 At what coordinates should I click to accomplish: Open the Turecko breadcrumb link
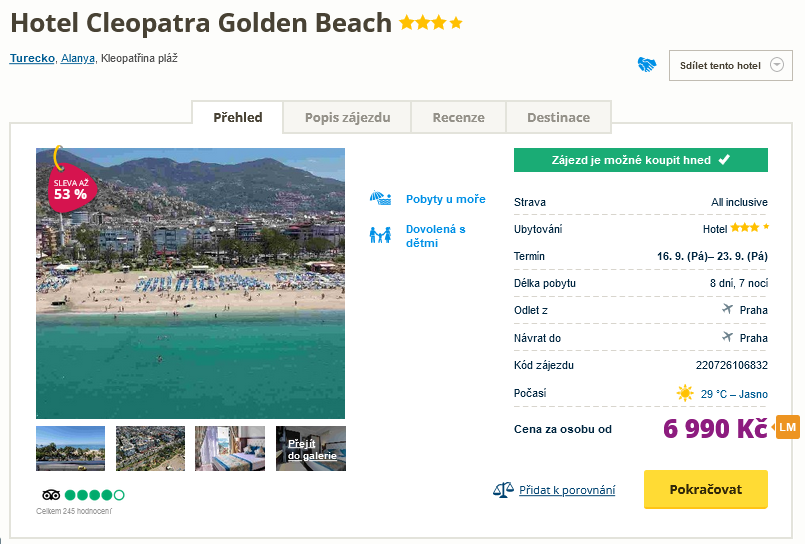32,58
